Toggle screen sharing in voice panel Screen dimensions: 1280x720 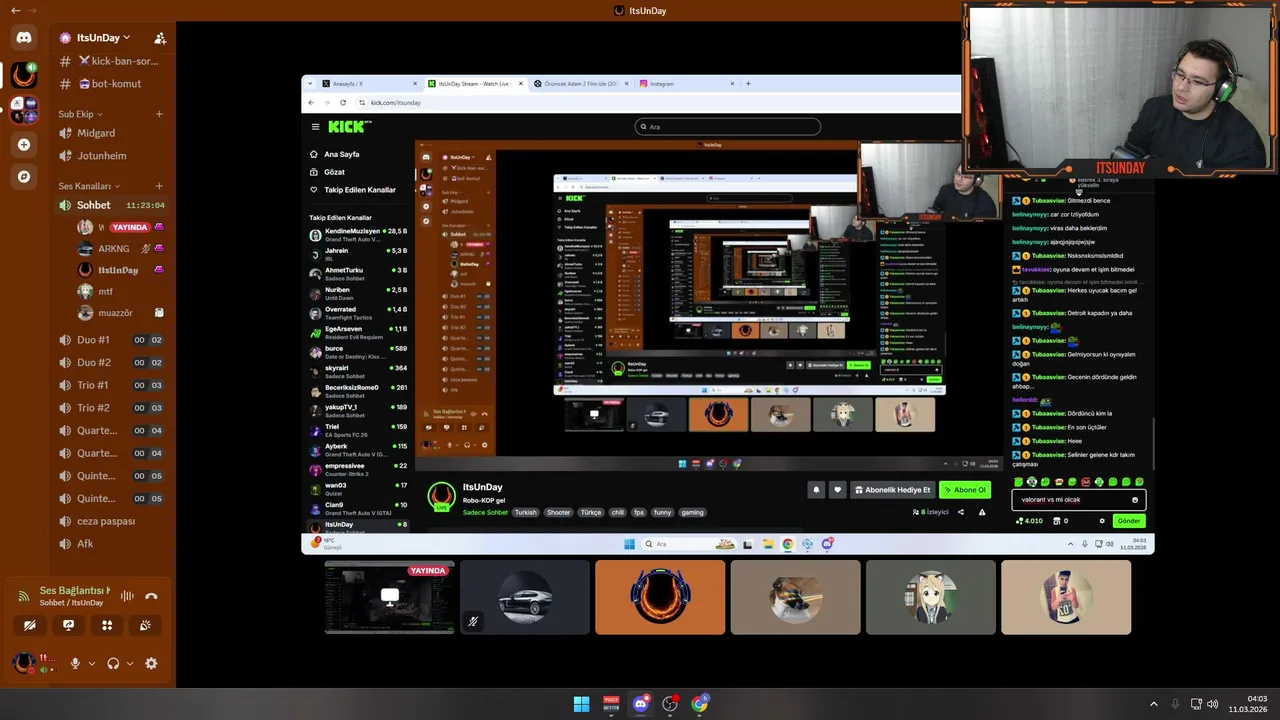tap(68, 625)
